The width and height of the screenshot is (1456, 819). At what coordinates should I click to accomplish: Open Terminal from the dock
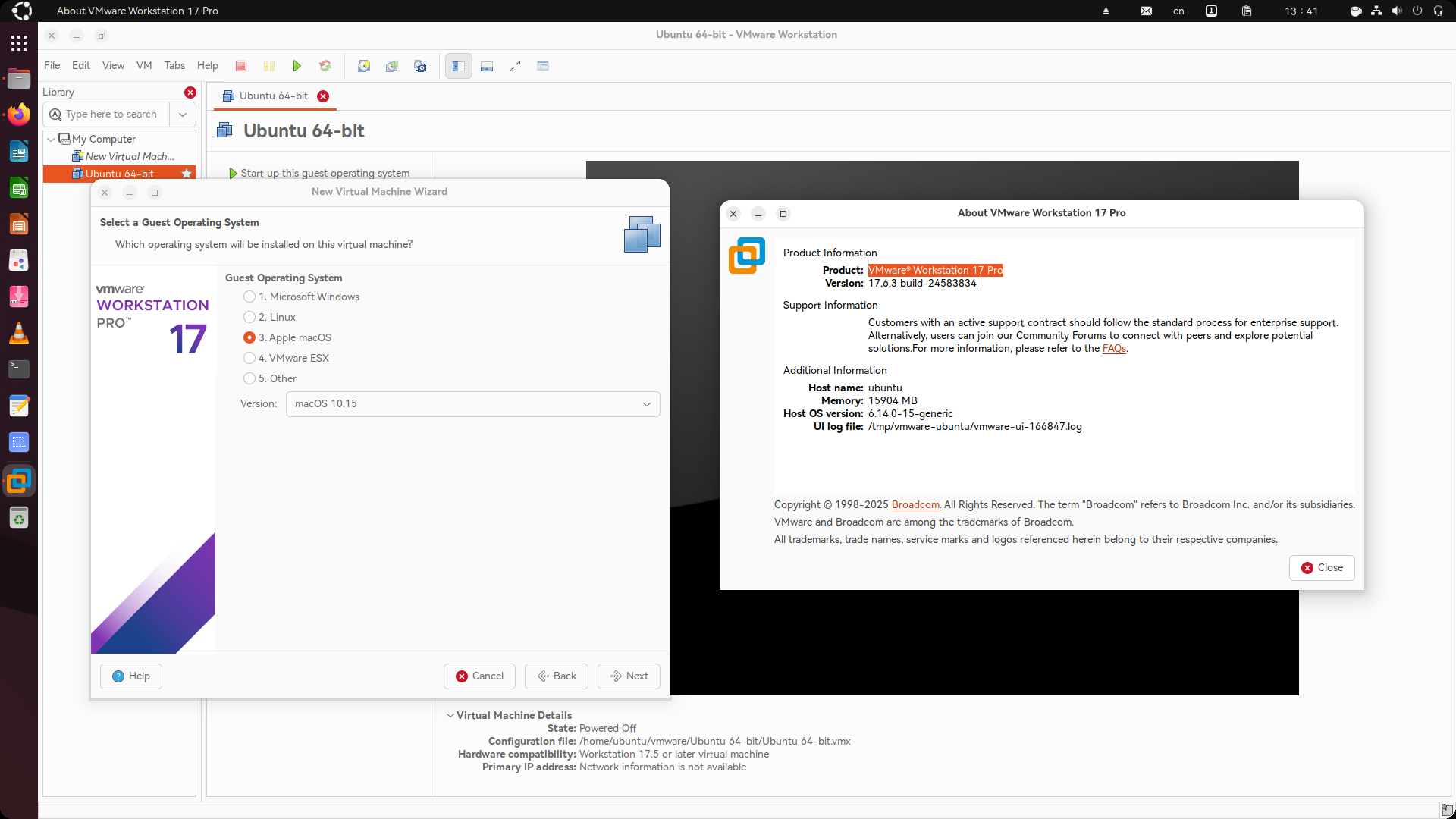click(19, 369)
